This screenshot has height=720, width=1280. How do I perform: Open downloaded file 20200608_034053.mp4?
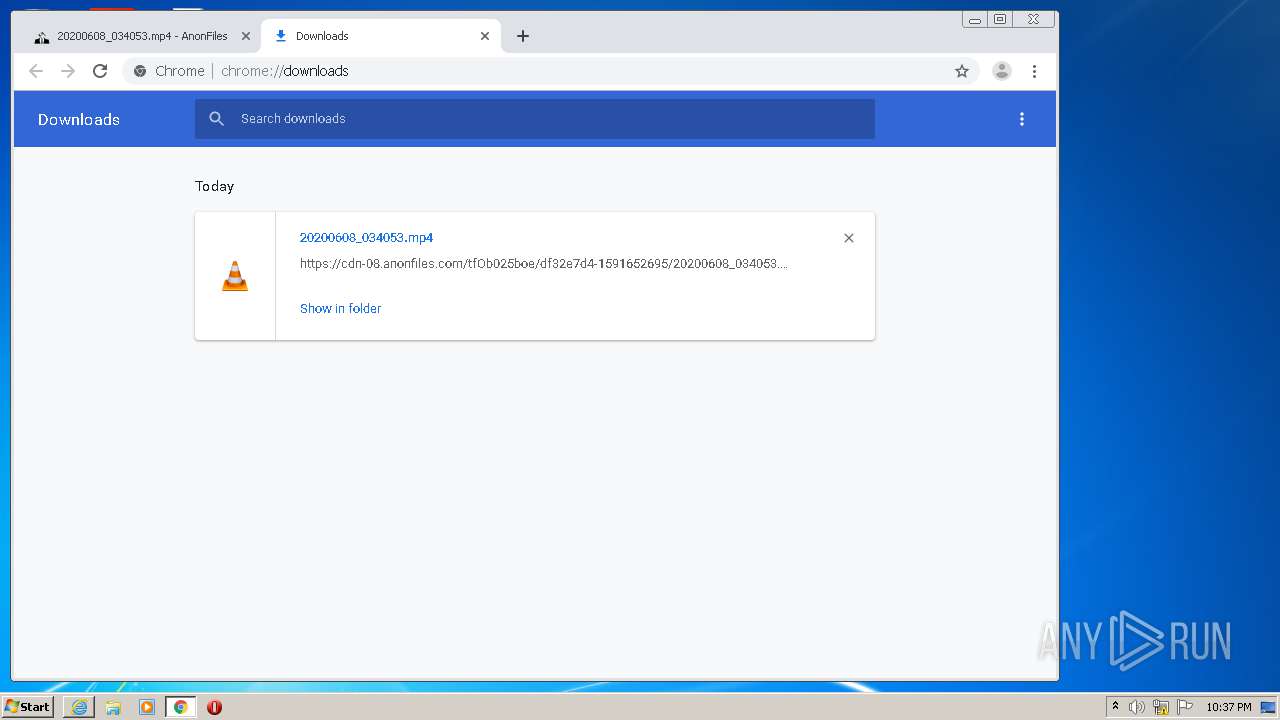366,238
